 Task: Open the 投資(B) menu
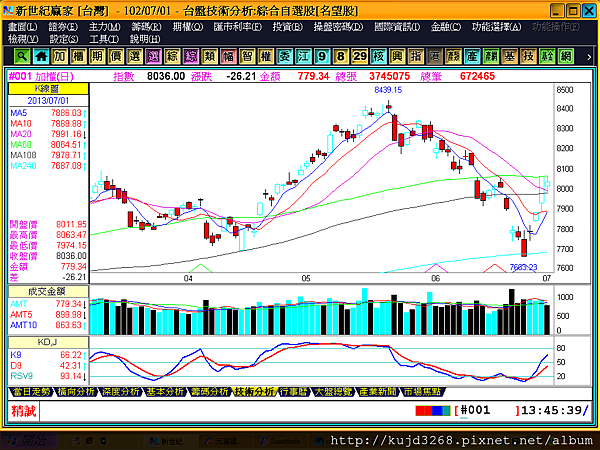point(287,27)
